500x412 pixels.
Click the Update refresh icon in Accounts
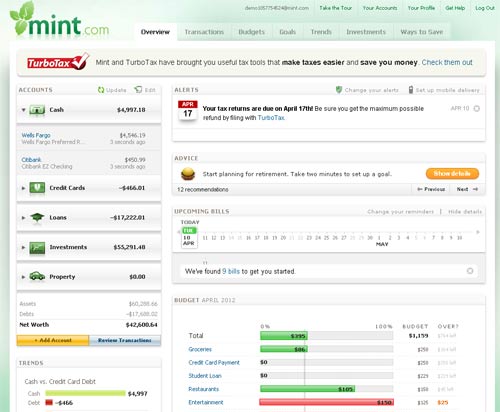coord(101,90)
